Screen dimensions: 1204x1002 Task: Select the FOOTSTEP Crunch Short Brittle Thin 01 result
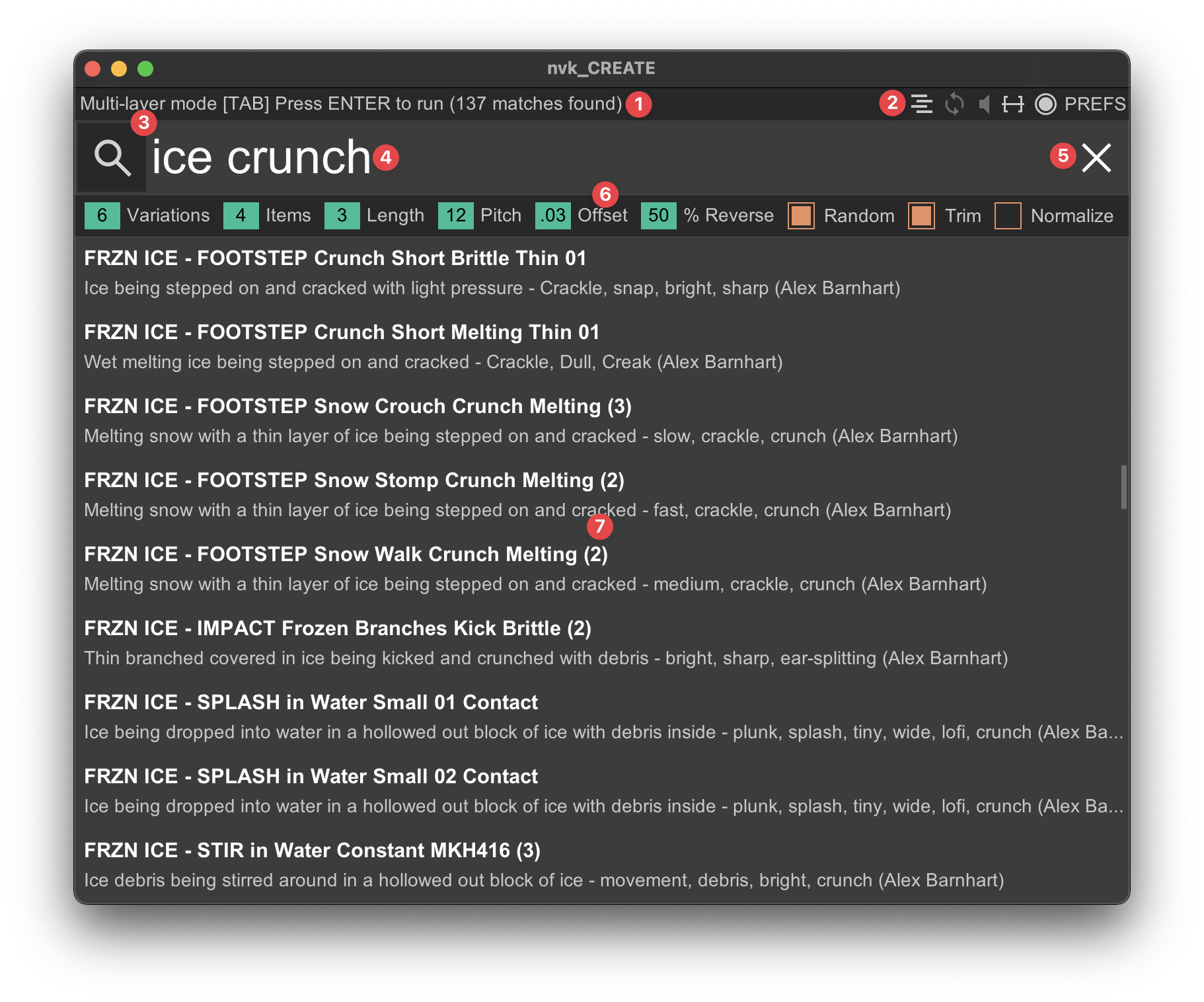[x=334, y=258]
